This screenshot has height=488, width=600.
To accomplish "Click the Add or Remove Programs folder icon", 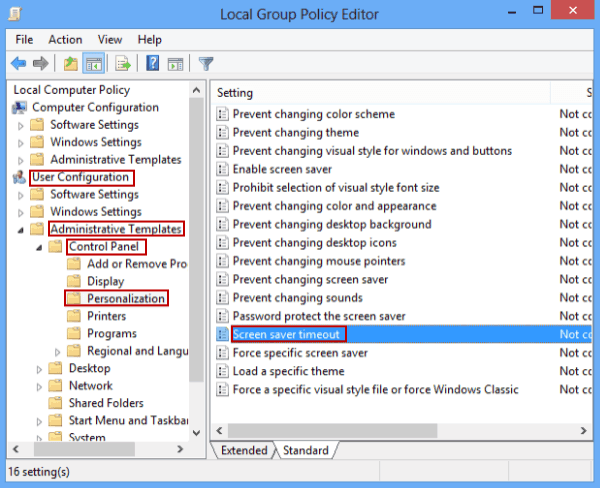I will (73, 264).
